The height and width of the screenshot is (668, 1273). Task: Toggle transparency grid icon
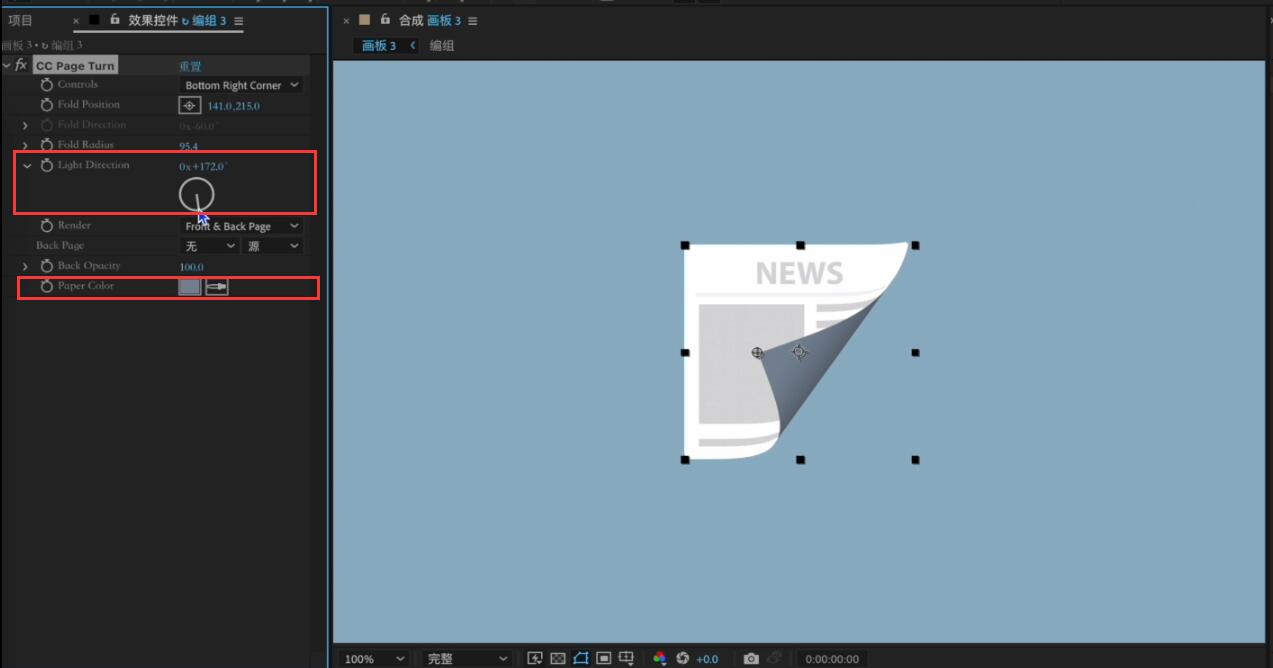(x=558, y=658)
